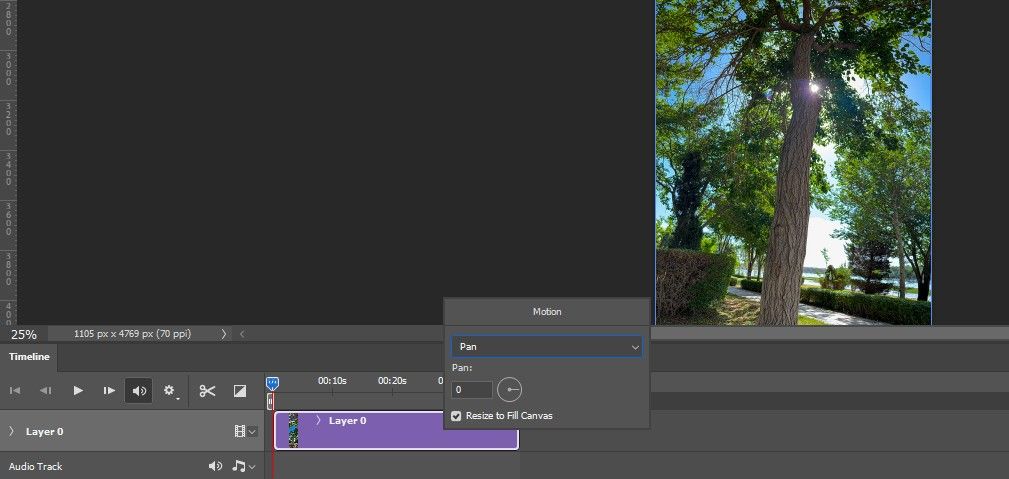Expand the Layer 0 clip chevron

[x=318, y=421]
